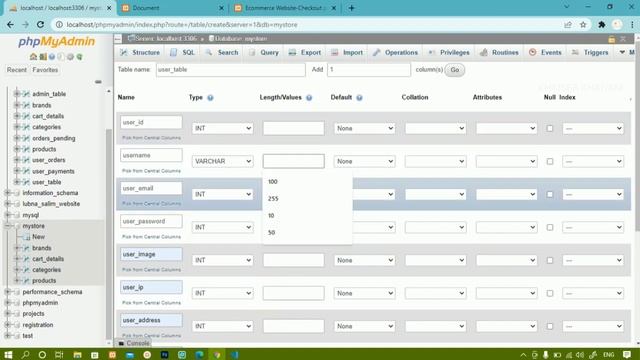Click the Favorites navigation tab
Viewport: 640px width, 360px height.
(45, 70)
